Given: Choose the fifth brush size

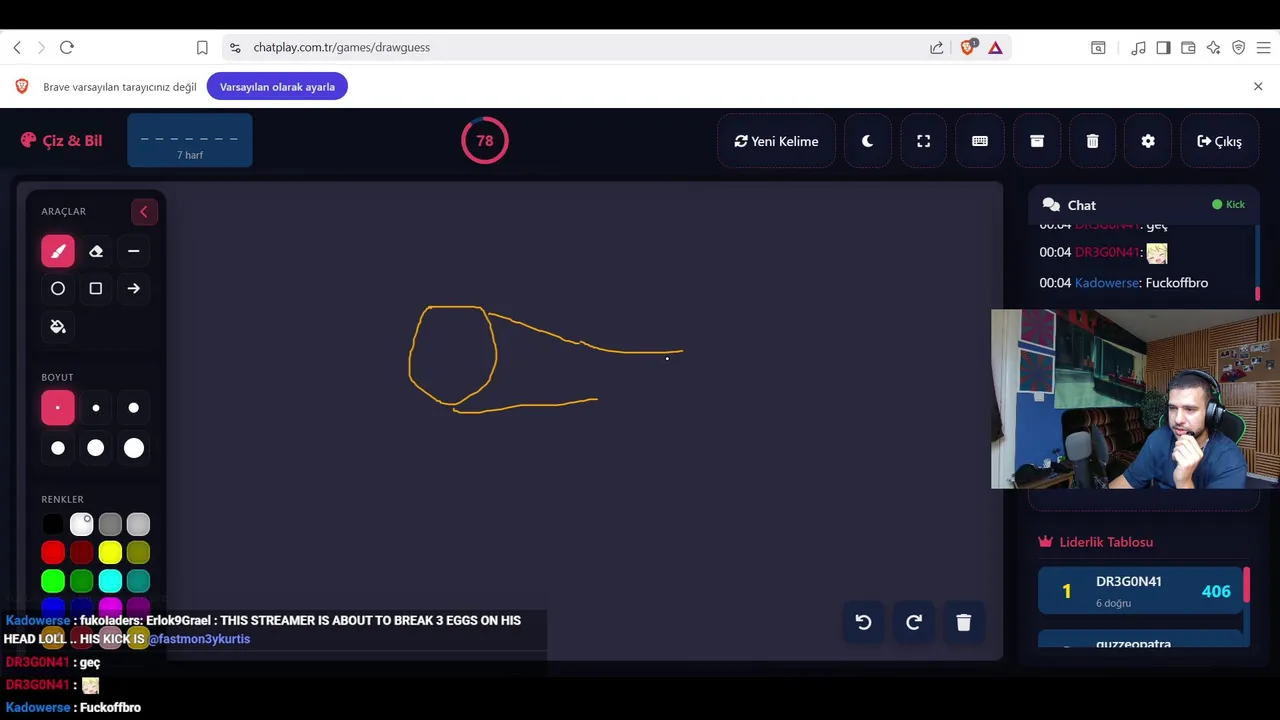Looking at the screenshot, I should coord(96,448).
